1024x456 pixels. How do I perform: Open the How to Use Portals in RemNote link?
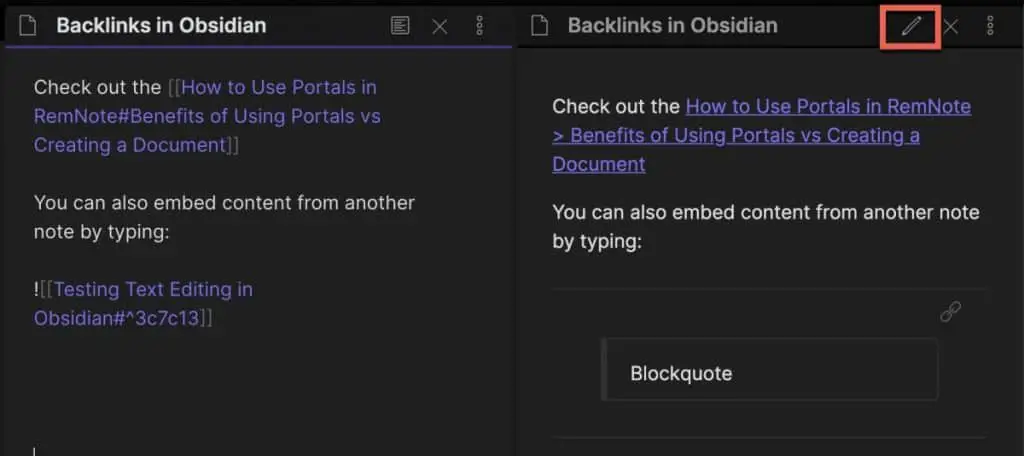click(x=828, y=106)
